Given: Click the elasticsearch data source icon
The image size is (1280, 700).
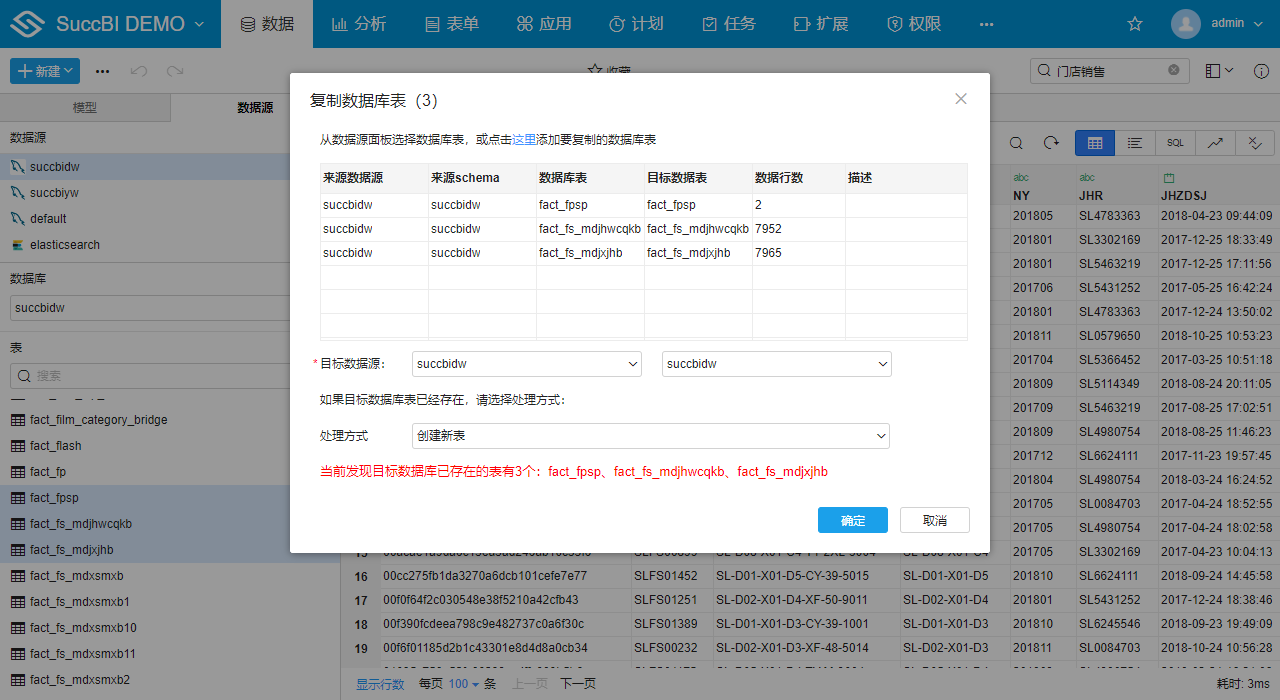Looking at the screenshot, I should (20, 244).
